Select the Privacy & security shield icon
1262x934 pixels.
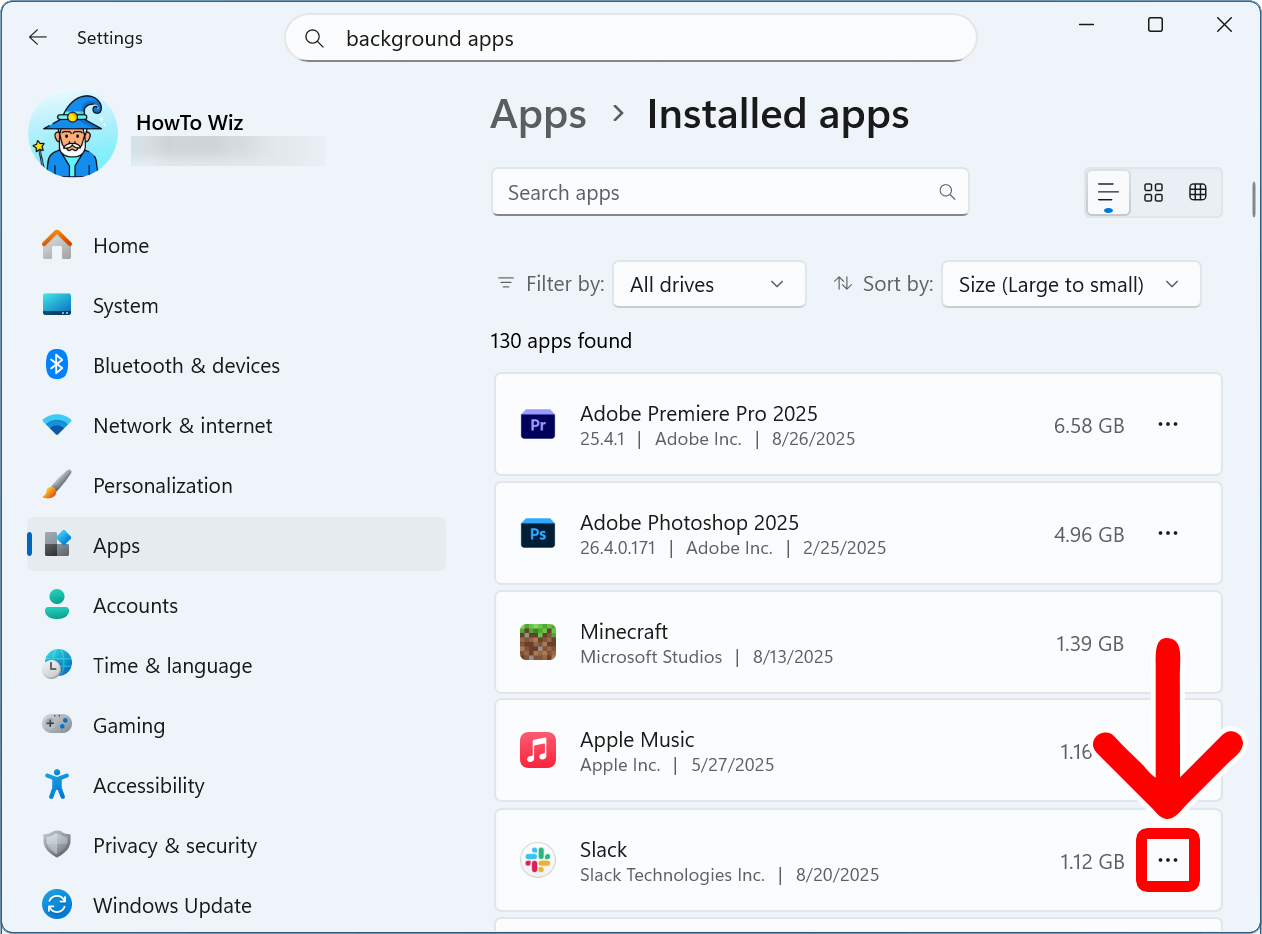(x=57, y=845)
